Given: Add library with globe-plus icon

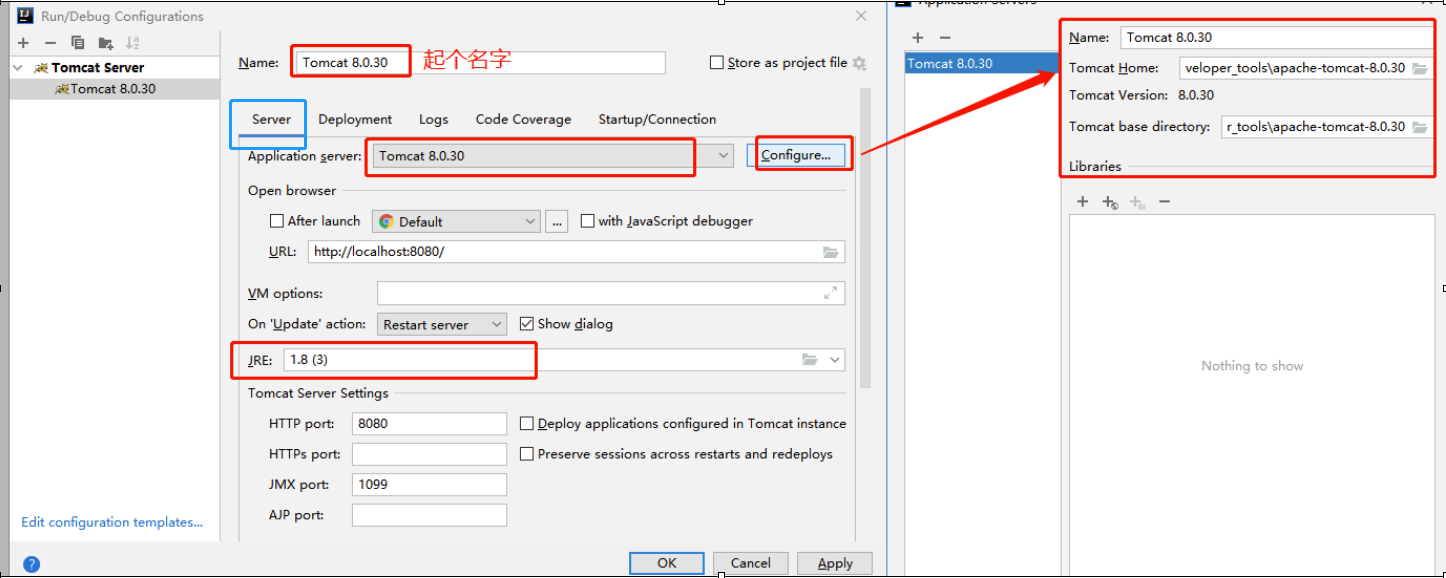Looking at the screenshot, I should (x=1110, y=202).
